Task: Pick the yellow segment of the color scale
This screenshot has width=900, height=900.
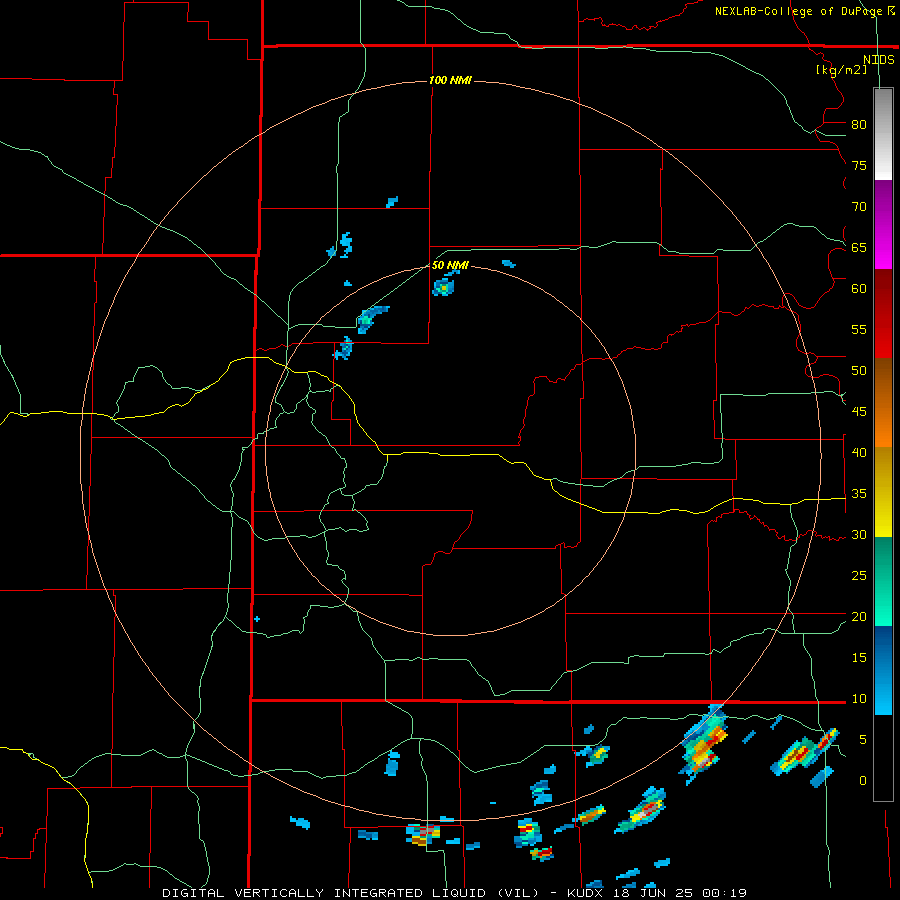Action: click(883, 491)
